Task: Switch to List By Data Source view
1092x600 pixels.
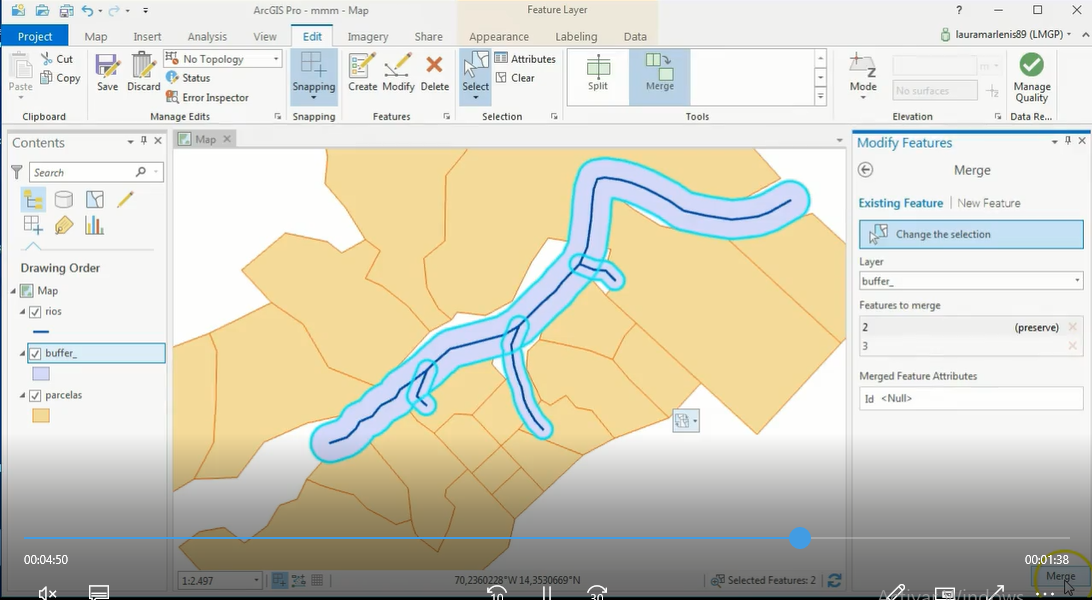Action: [x=64, y=199]
